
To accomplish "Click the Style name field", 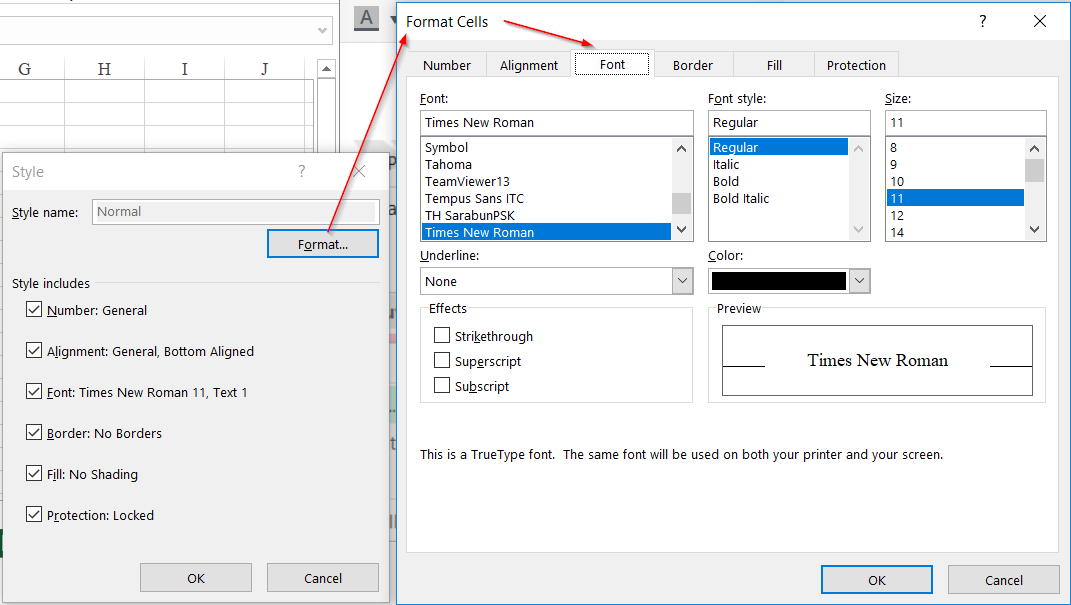I will (236, 212).
